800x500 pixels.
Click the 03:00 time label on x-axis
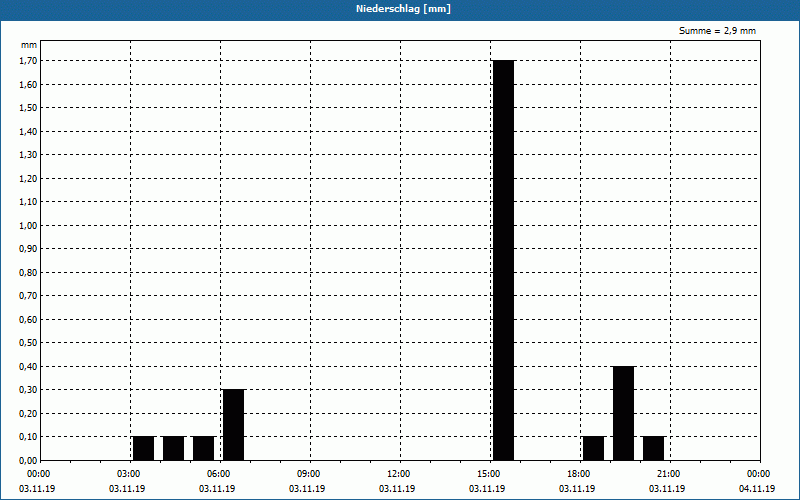click(128, 474)
